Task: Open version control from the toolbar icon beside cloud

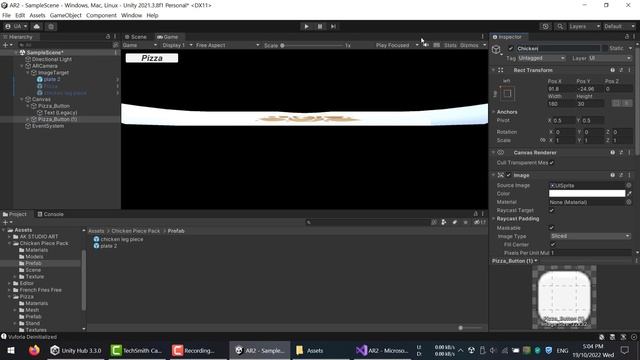Action: point(51,27)
